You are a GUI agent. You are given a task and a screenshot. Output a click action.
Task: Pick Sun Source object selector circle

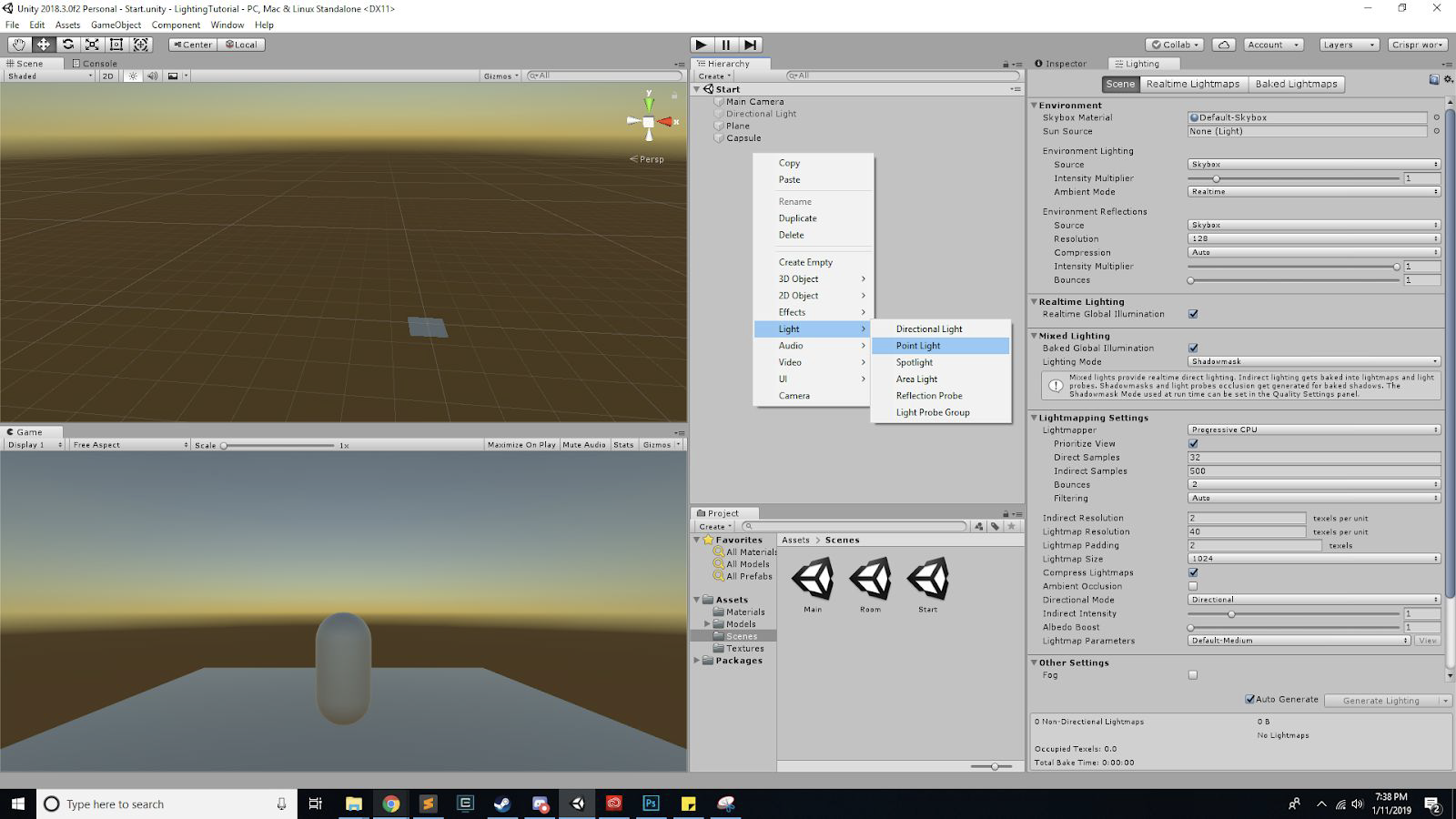tap(1437, 131)
